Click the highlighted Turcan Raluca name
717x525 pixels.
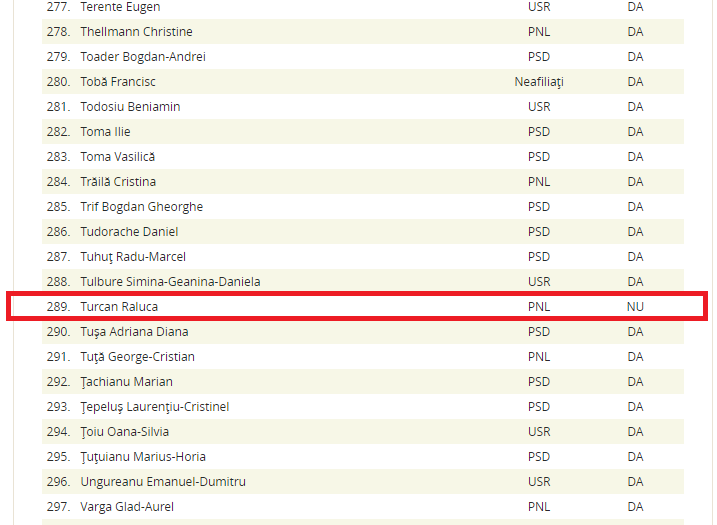[119, 307]
